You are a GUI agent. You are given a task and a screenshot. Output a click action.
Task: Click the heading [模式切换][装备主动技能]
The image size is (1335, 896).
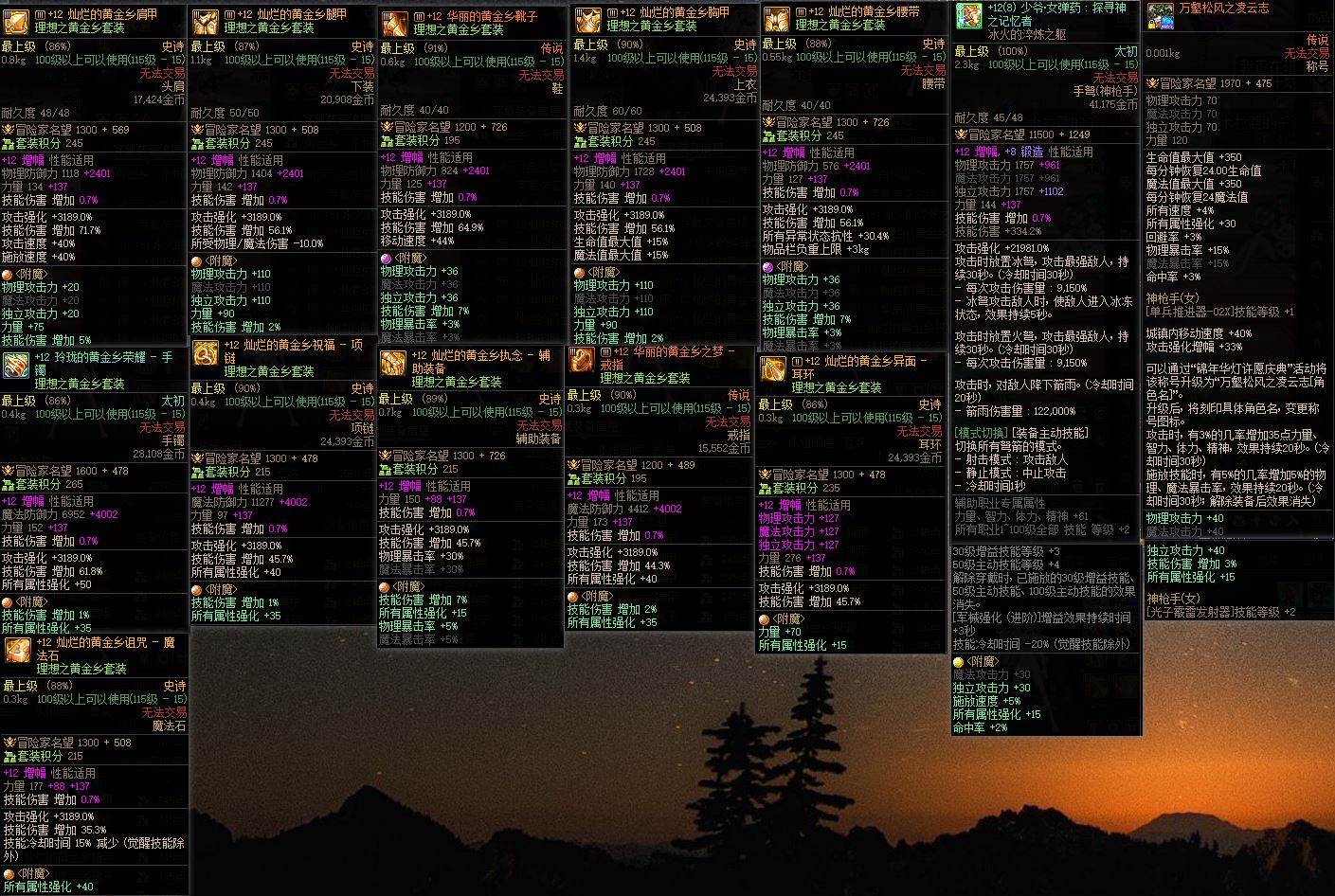(1021, 433)
